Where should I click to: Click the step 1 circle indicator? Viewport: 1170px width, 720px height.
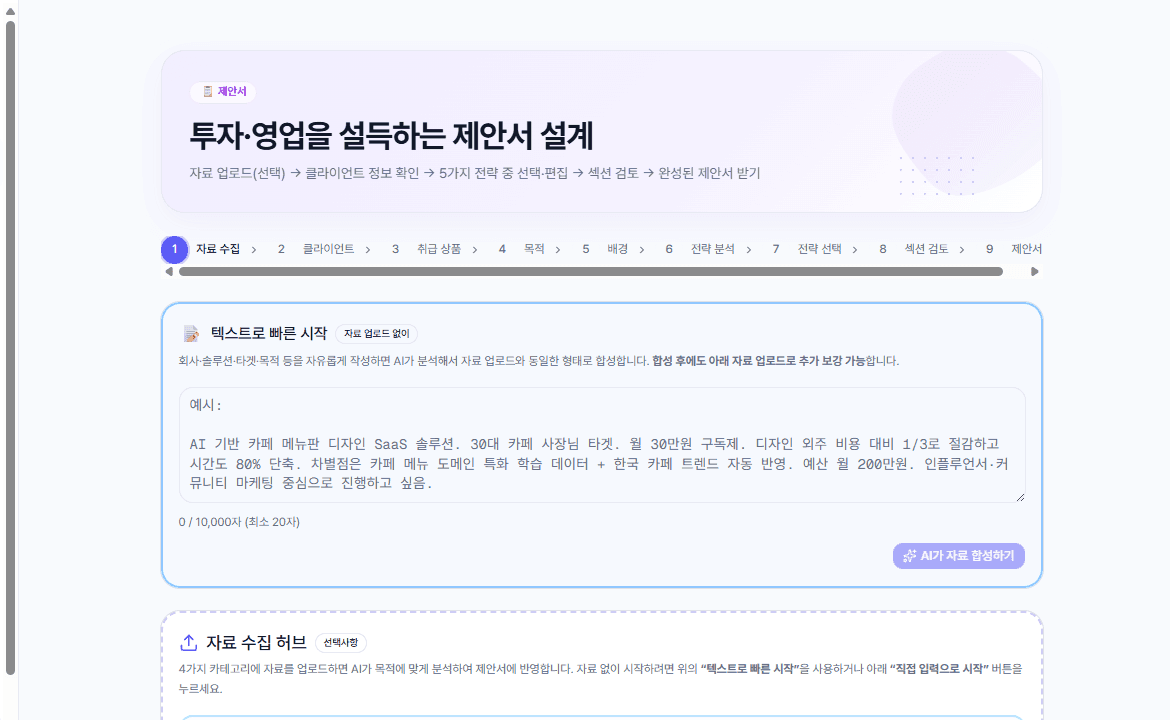pos(175,249)
